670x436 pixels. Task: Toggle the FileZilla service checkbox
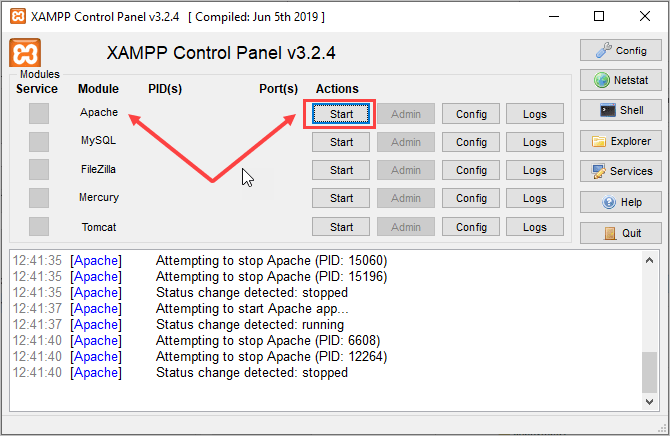click(x=39, y=170)
